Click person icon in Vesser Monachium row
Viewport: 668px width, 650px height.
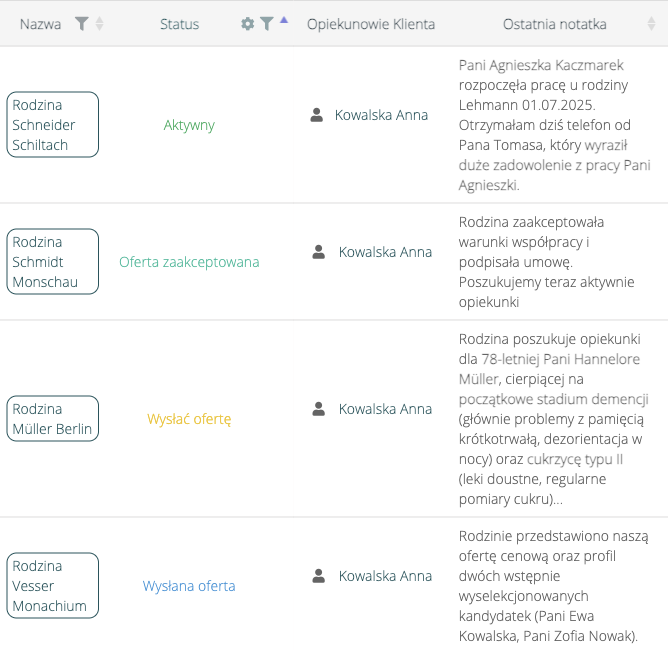319,576
